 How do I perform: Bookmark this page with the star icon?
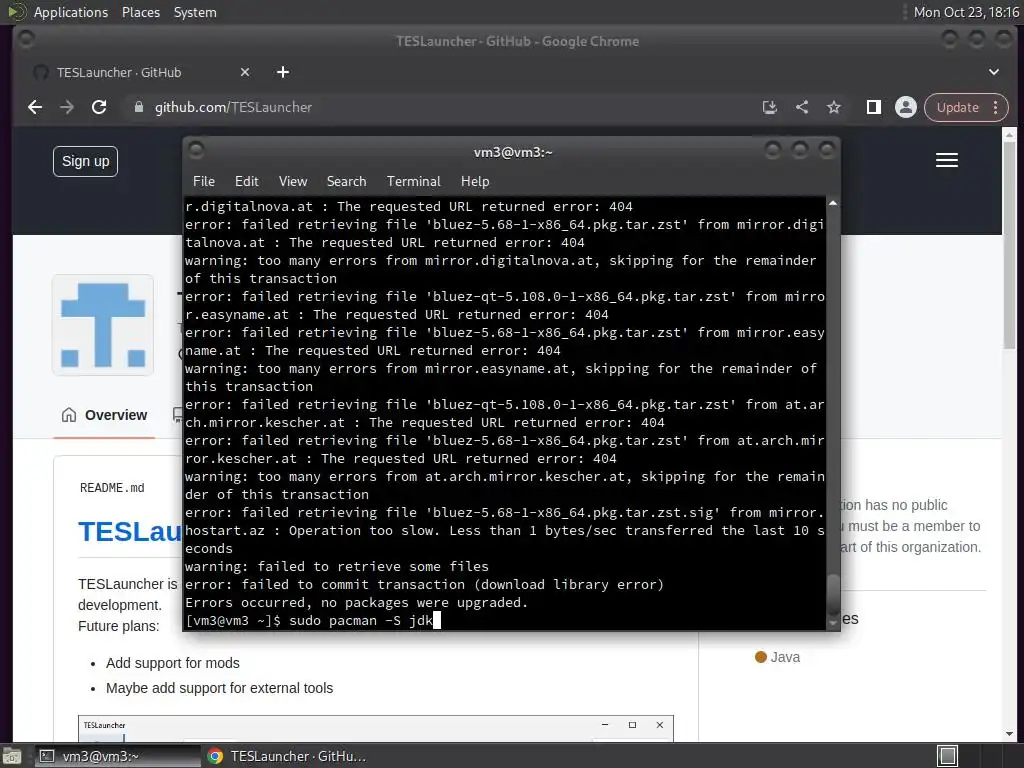pos(834,107)
